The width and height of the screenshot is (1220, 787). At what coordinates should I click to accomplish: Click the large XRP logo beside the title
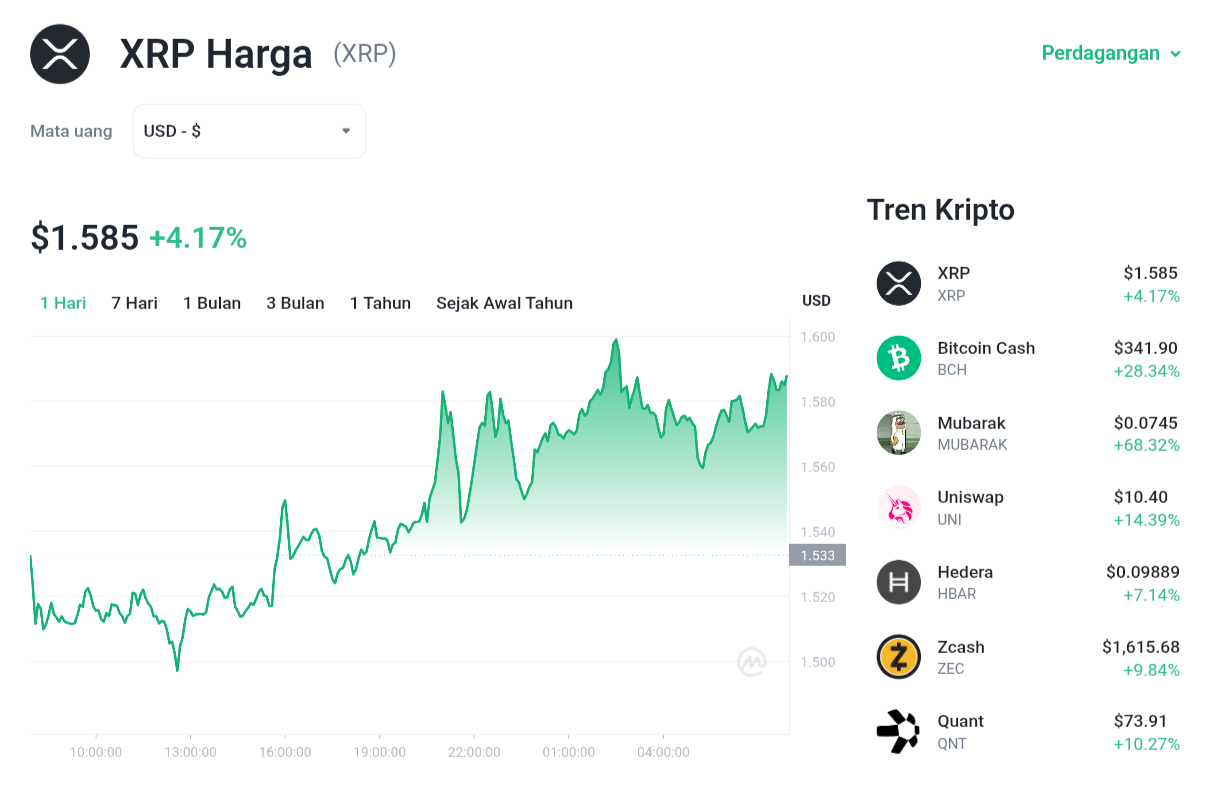pos(60,54)
